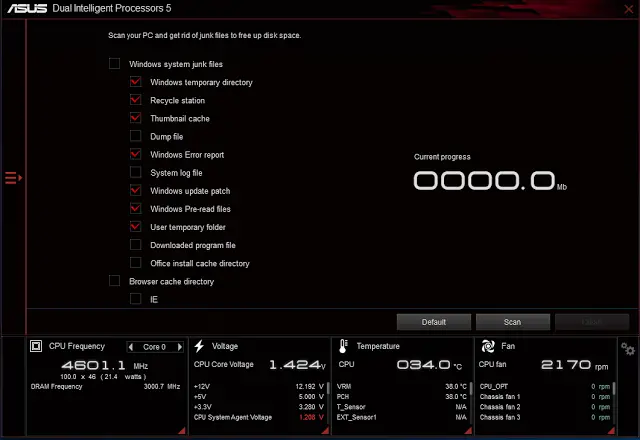Enable Dump file checkbox
Screen dimensions: 640x440
(136, 136)
